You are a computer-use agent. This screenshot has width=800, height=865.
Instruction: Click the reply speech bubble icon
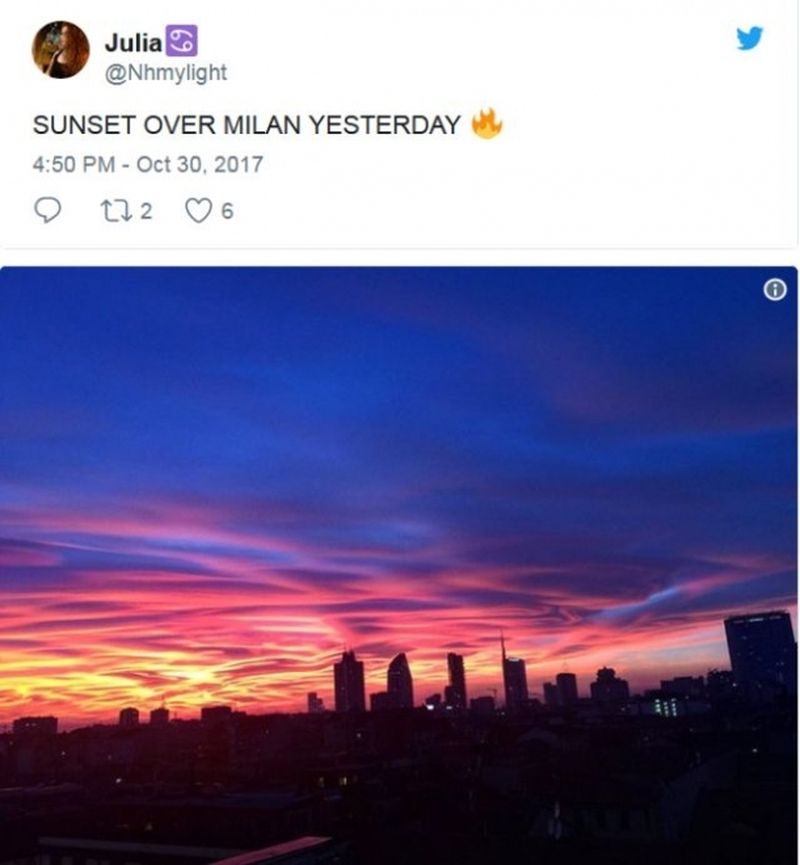point(48,210)
